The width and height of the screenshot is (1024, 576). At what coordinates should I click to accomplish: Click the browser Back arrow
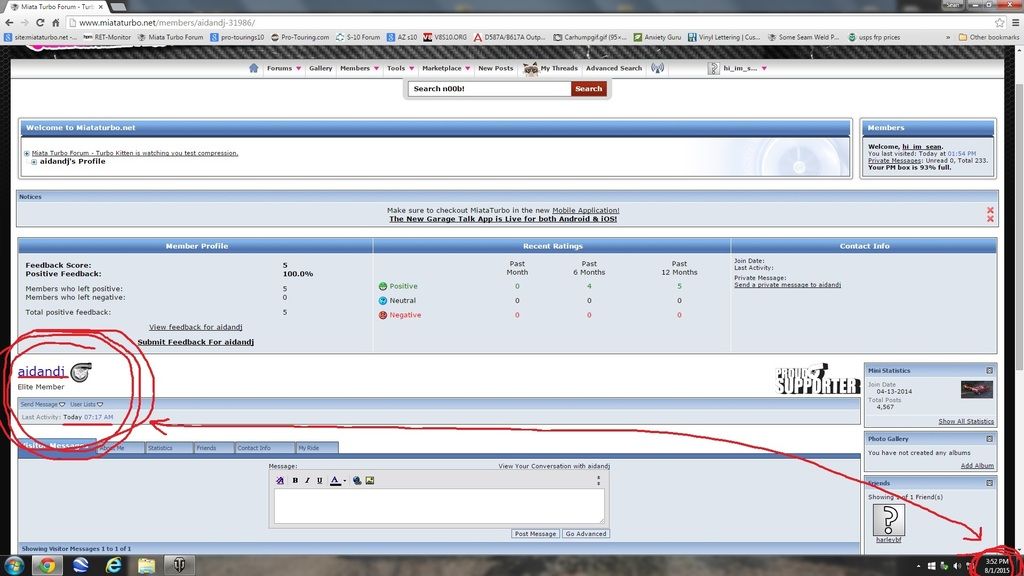pyautogui.click(x=9, y=22)
